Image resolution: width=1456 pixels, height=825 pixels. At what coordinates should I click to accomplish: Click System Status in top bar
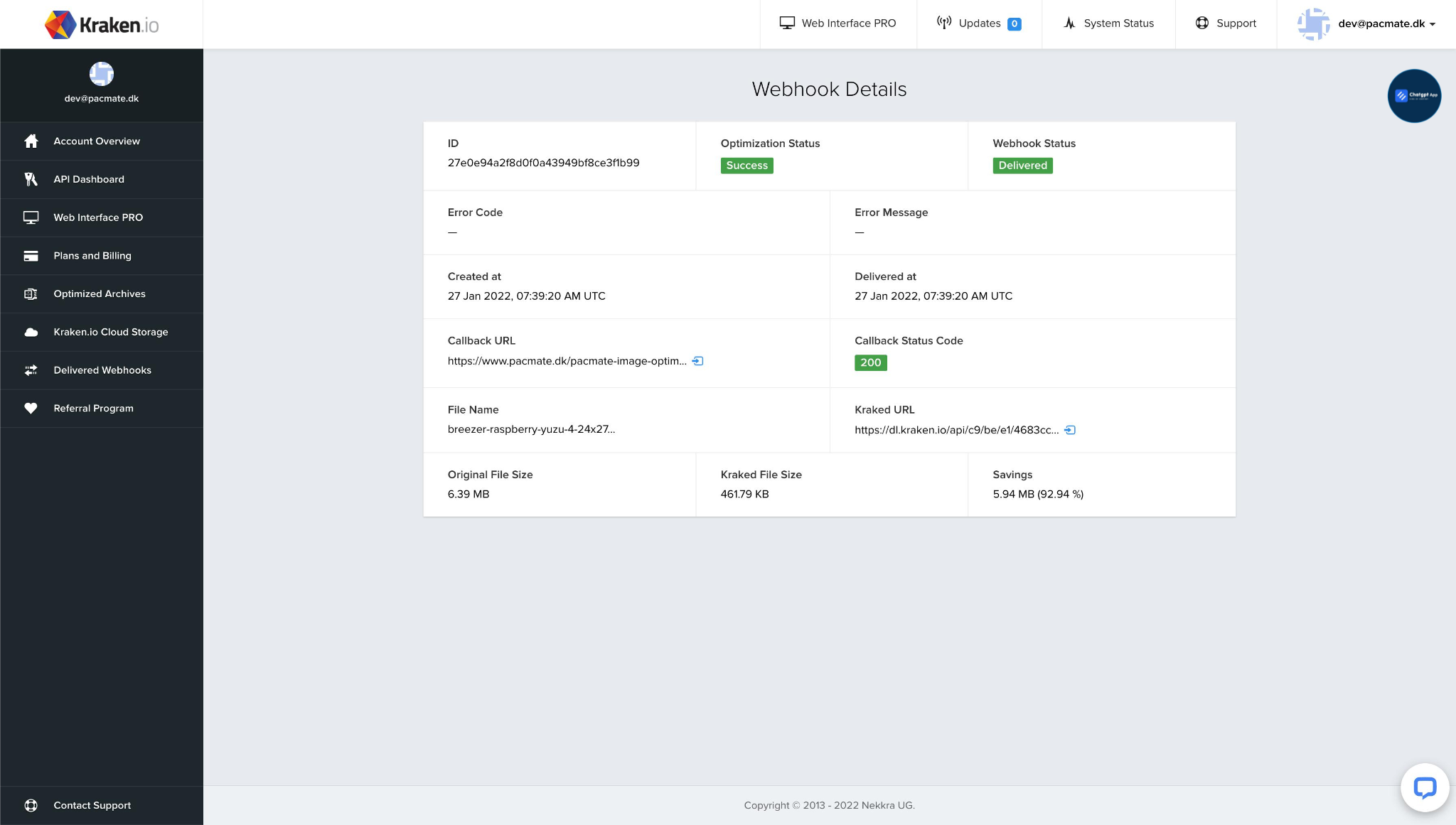pyautogui.click(x=1108, y=23)
